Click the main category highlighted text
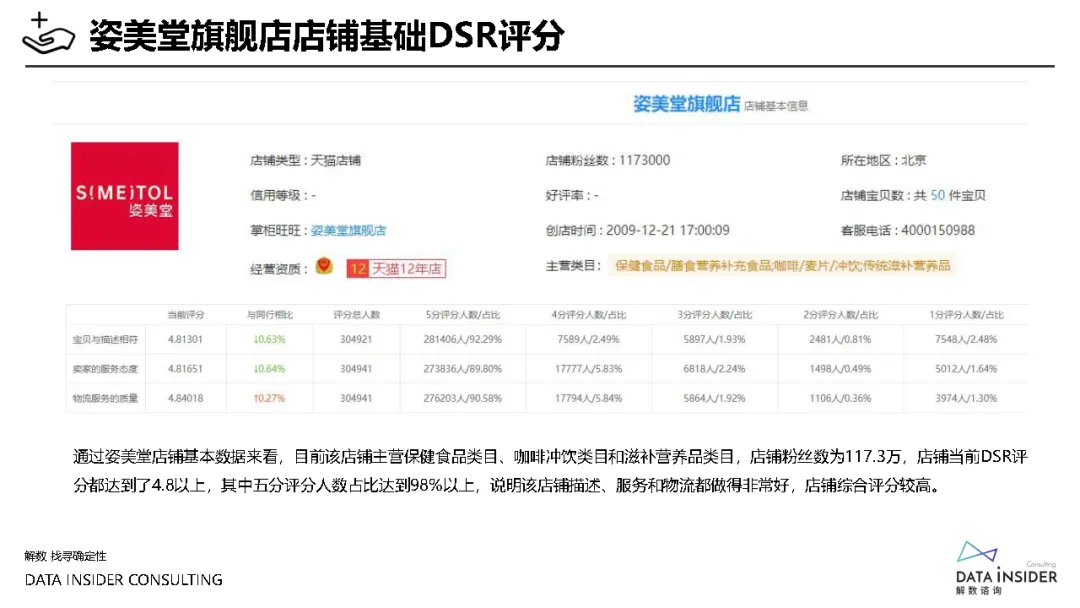This screenshot has height=608, width=1080. (x=782, y=266)
